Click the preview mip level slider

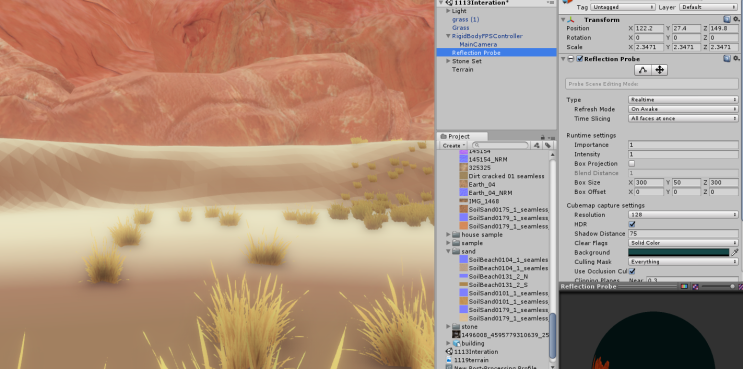coord(719,287)
